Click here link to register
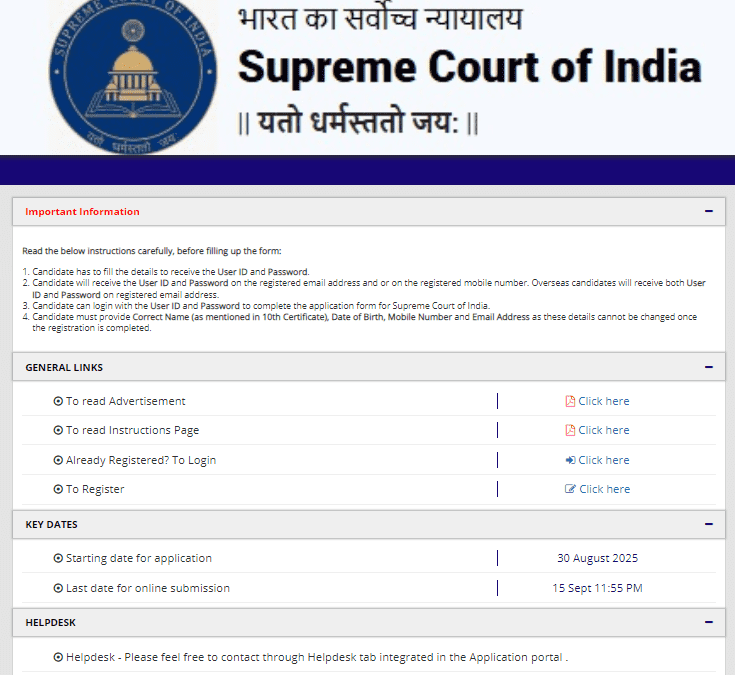Screen dimensions: 735x675 tap(605, 489)
